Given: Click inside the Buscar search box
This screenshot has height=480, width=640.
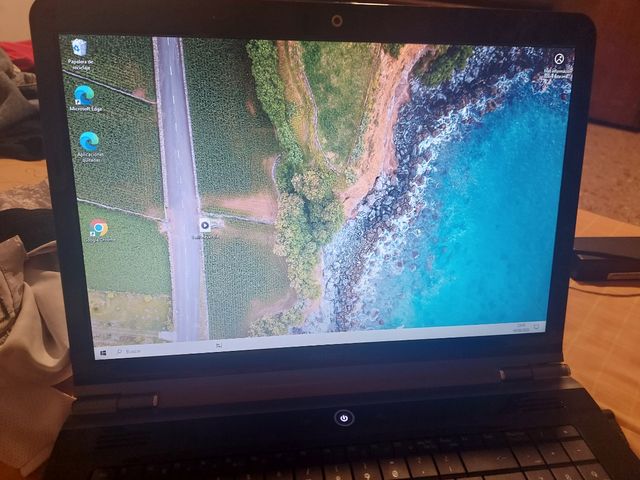Looking at the screenshot, I should point(150,350).
